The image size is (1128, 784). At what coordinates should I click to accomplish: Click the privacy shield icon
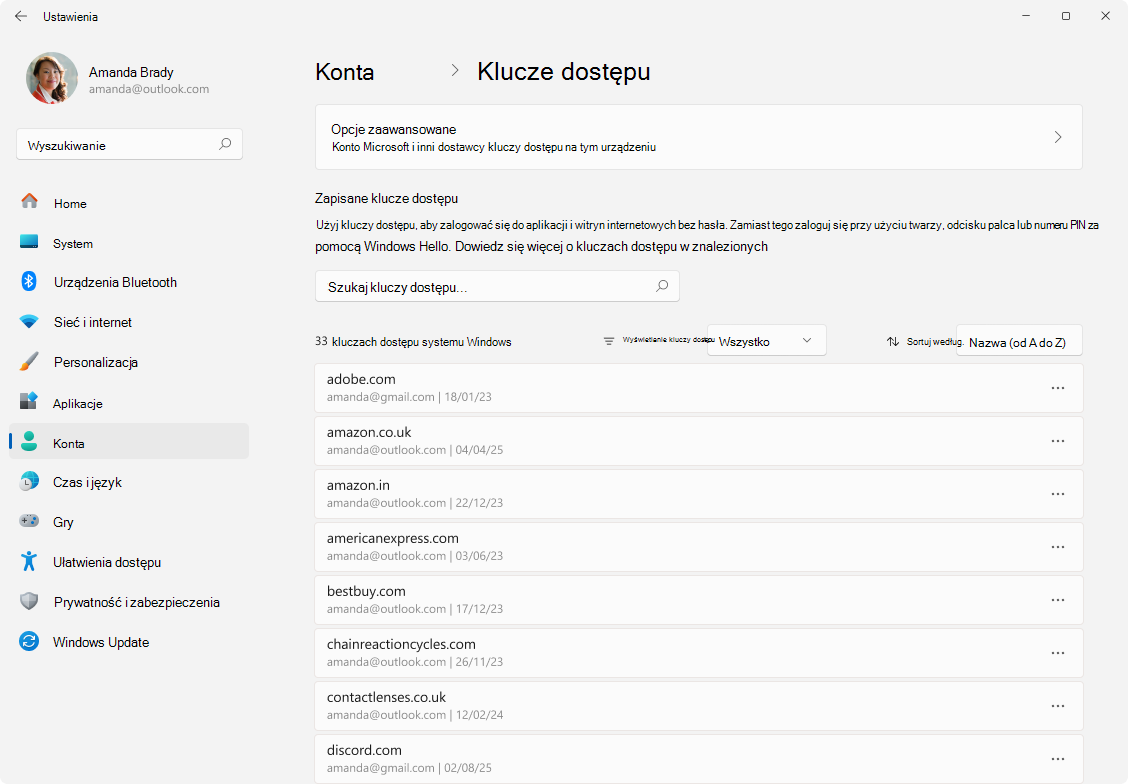[x=29, y=601]
